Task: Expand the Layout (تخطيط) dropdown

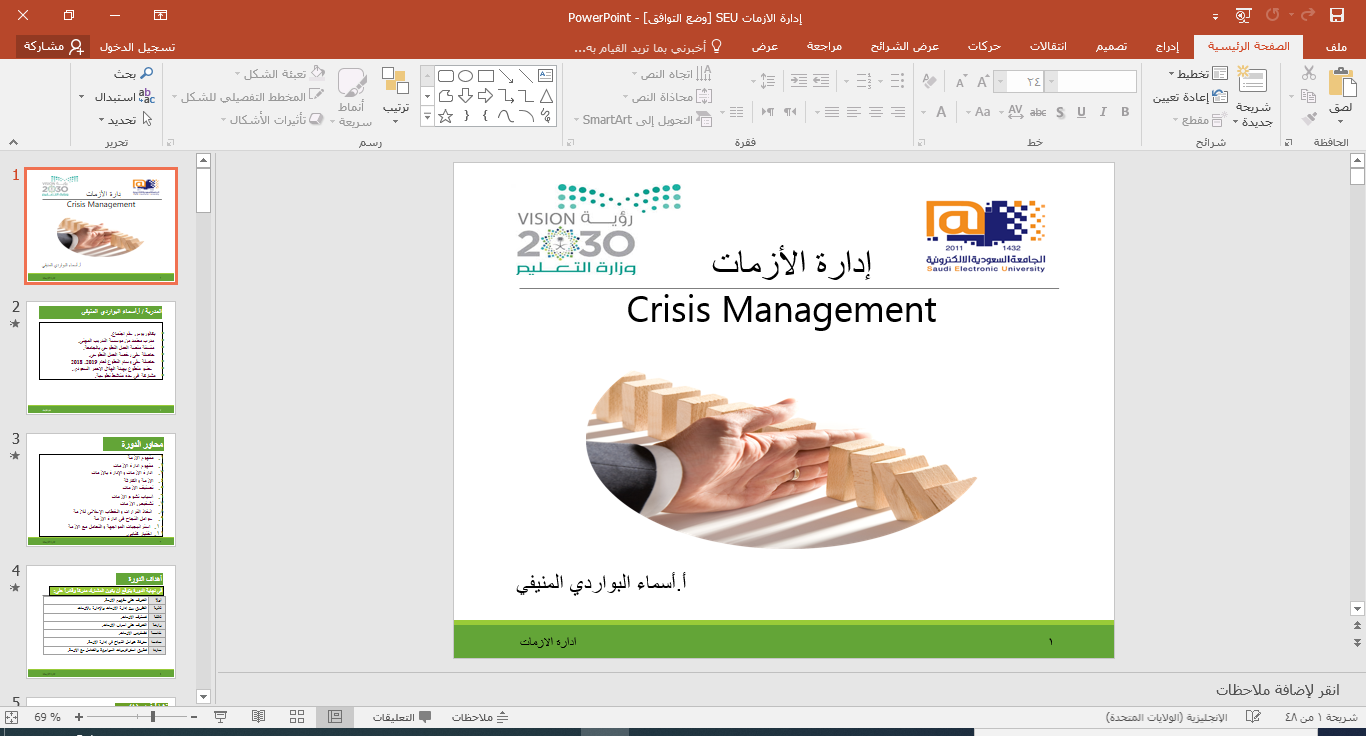Action: pyautogui.click(x=1172, y=74)
